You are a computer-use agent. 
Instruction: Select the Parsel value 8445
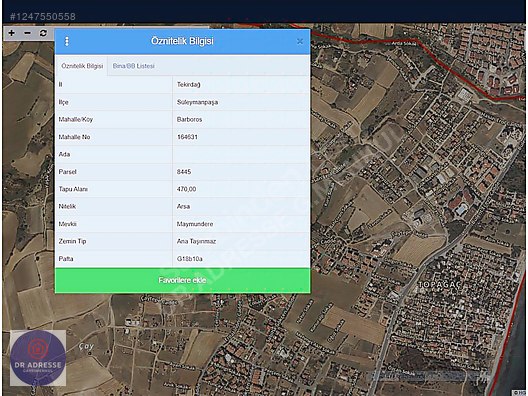184,172
